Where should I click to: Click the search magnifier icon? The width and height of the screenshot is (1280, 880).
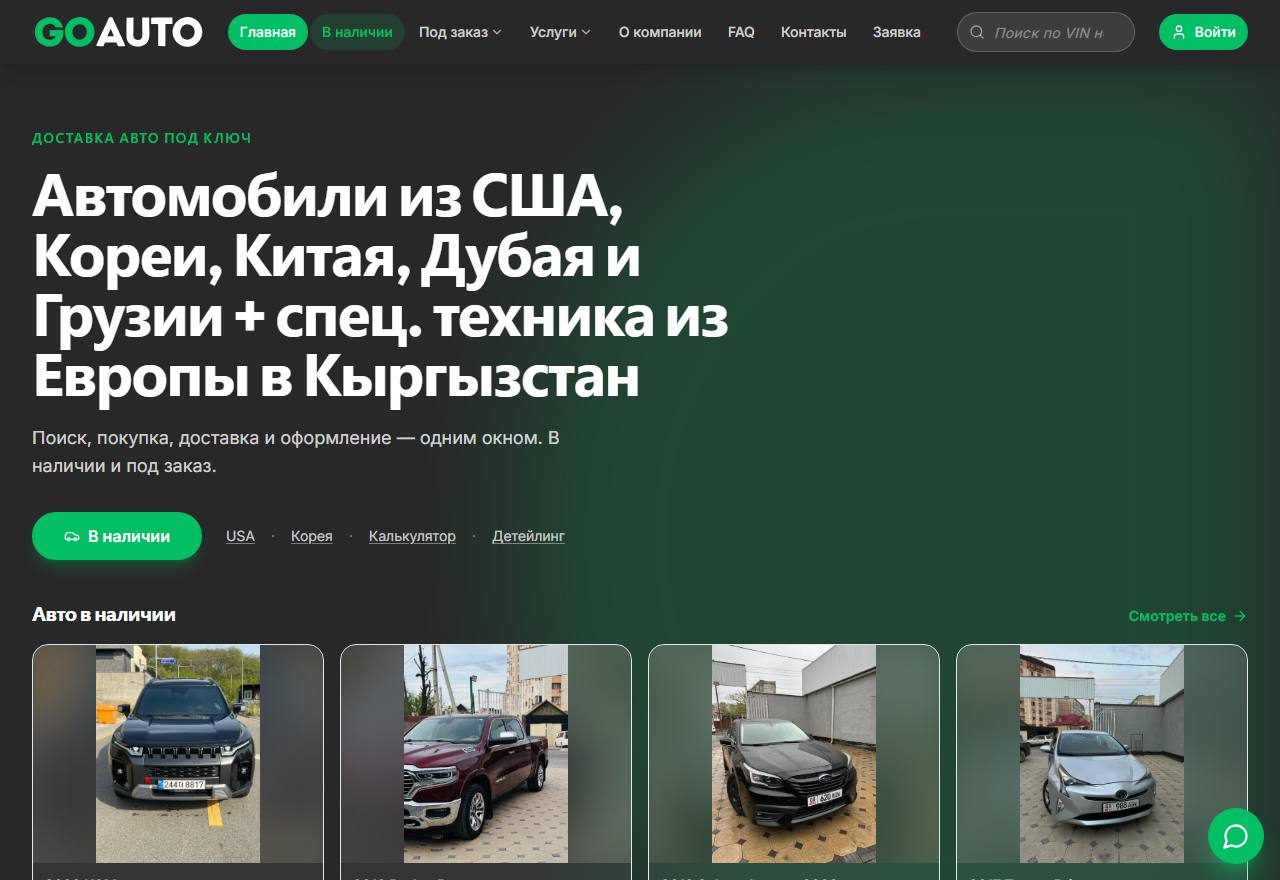point(977,32)
